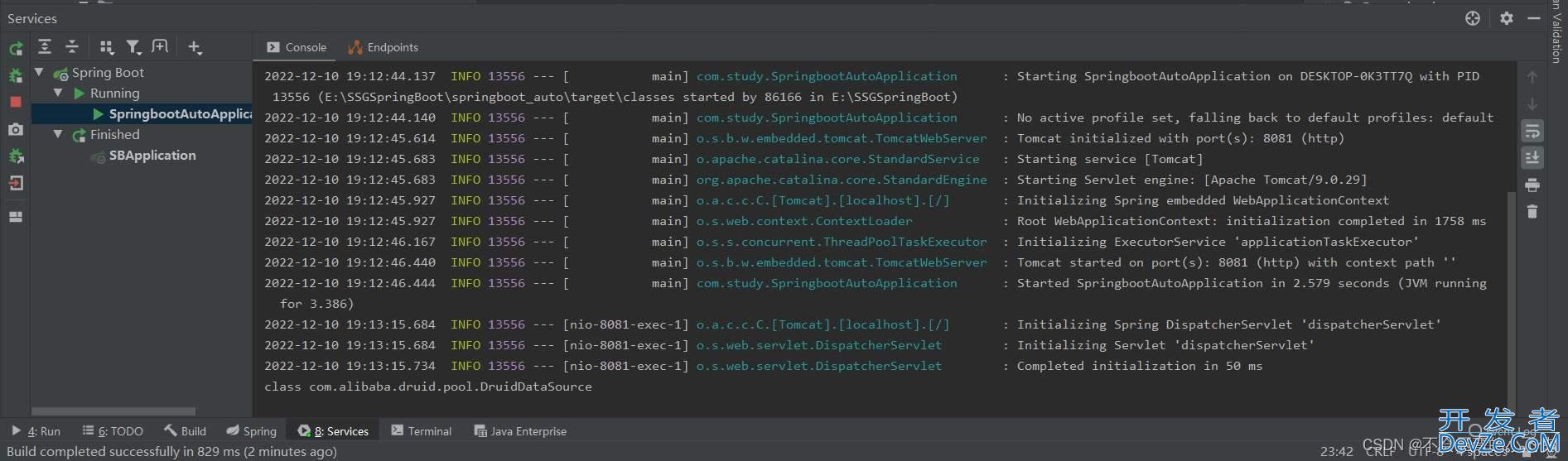Click 'Completed initialization in 50 ms' message
This screenshot has height=461, width=1568.
[x=1140, y=366]
